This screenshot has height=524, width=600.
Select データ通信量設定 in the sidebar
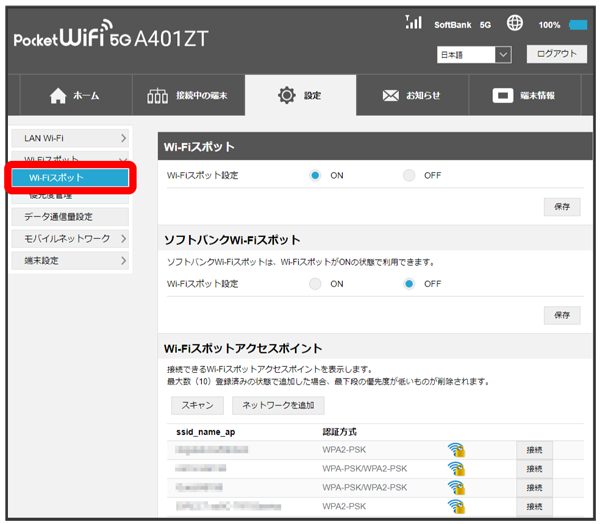[75, 216]
